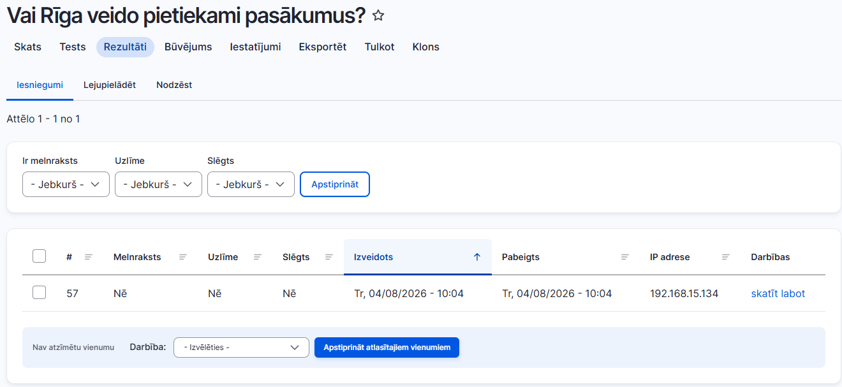Select the Iesniegumi sub-tab

pos(40,85)
